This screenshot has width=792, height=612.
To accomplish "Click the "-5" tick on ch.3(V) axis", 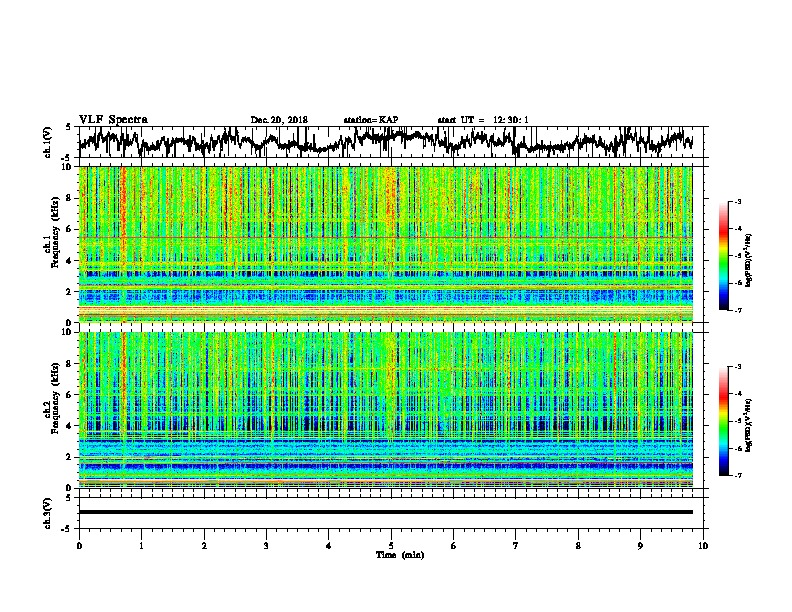I will coord(67,529).
